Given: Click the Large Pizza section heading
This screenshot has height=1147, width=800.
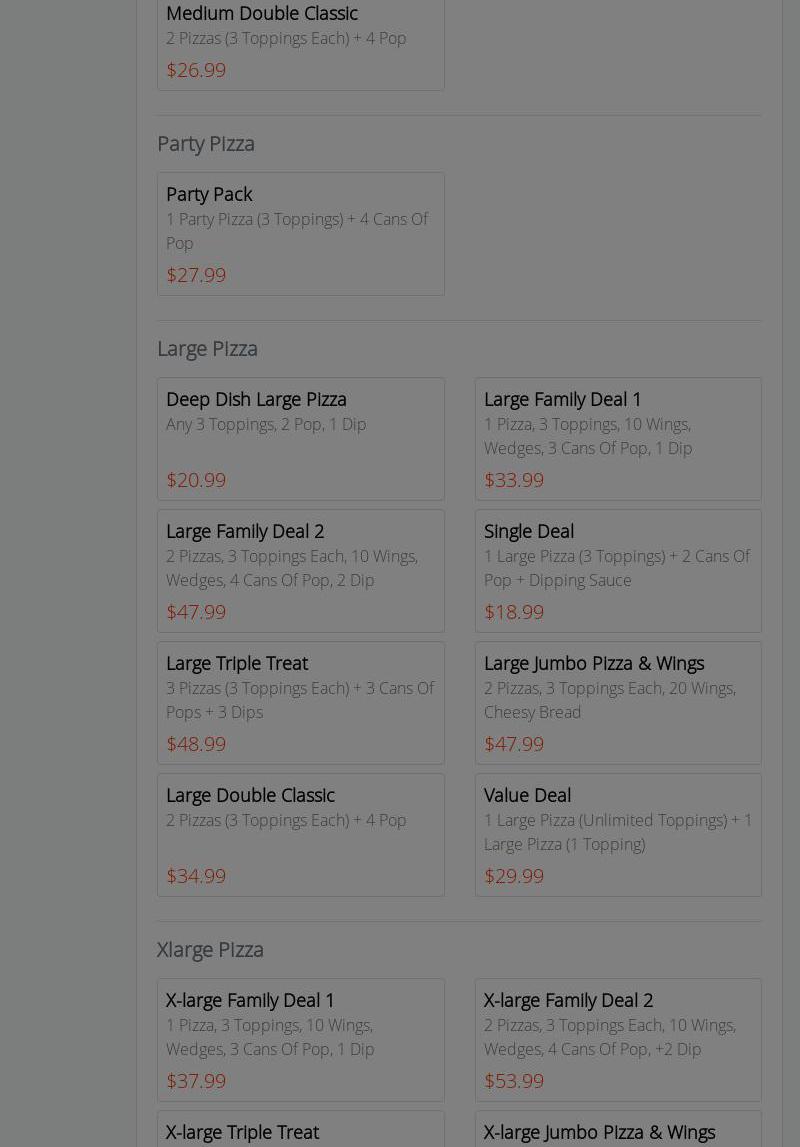Looking at the screenshot, I should click(207, 348).
